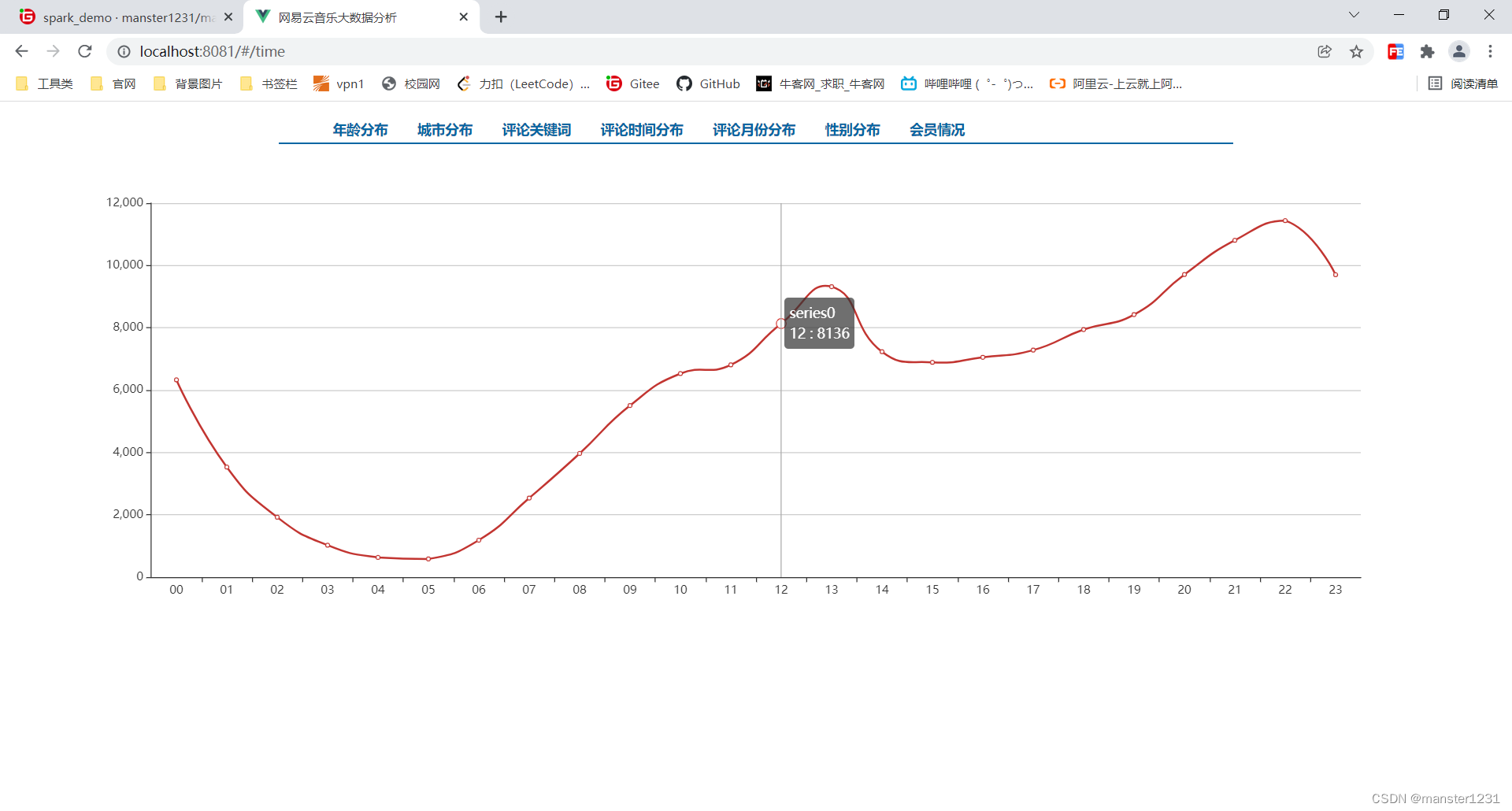
Task: Click the chart data point at hour 13
Action: [x=832, y=287]
